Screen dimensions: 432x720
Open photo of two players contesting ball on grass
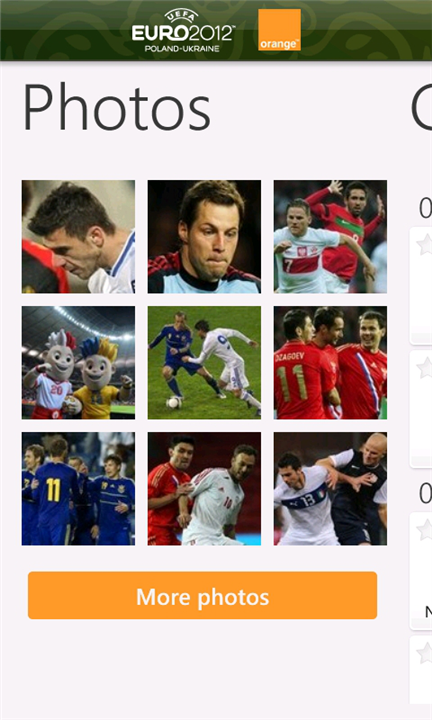click(x=204, y=363)
